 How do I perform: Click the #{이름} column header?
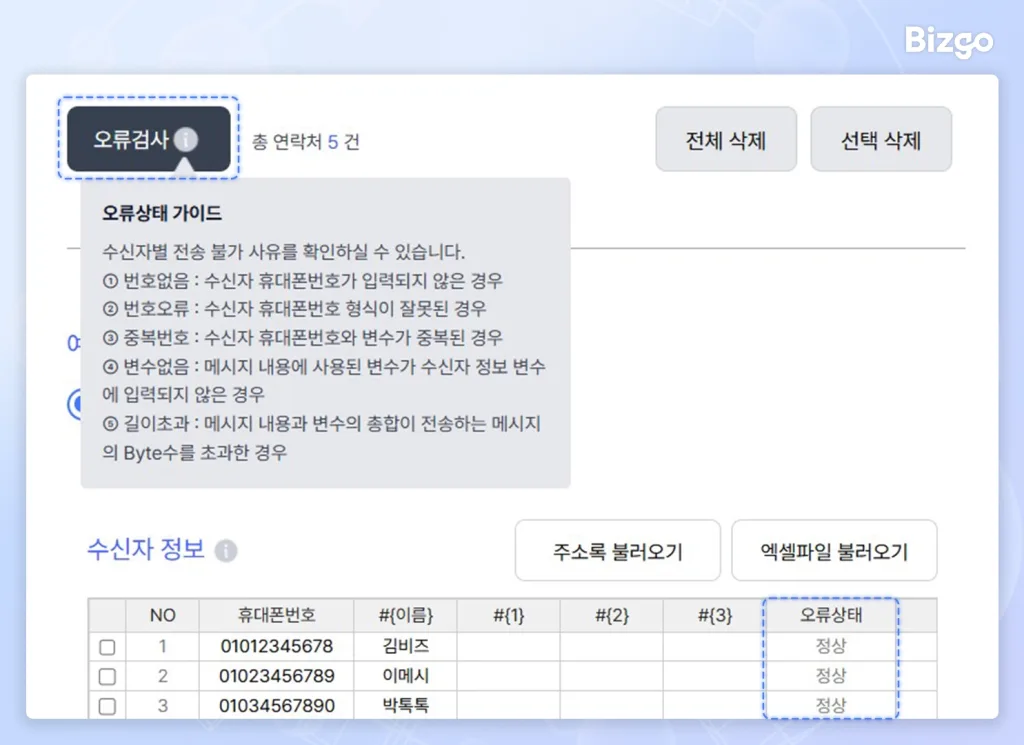pyautogui.click(x=404, y=616)
